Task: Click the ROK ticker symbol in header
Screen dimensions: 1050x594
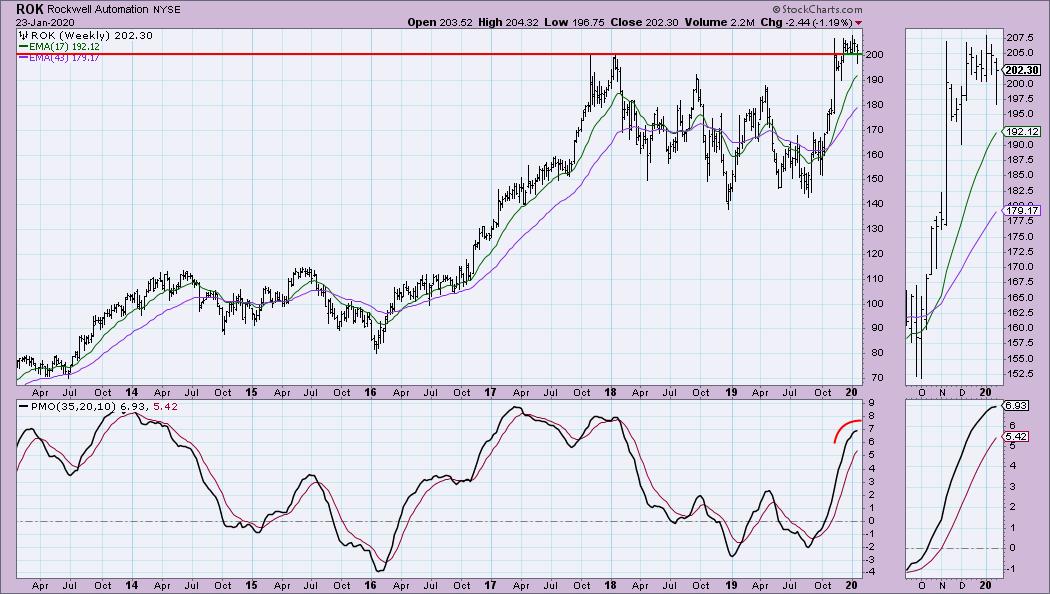Action: click(x=30, y=9)
